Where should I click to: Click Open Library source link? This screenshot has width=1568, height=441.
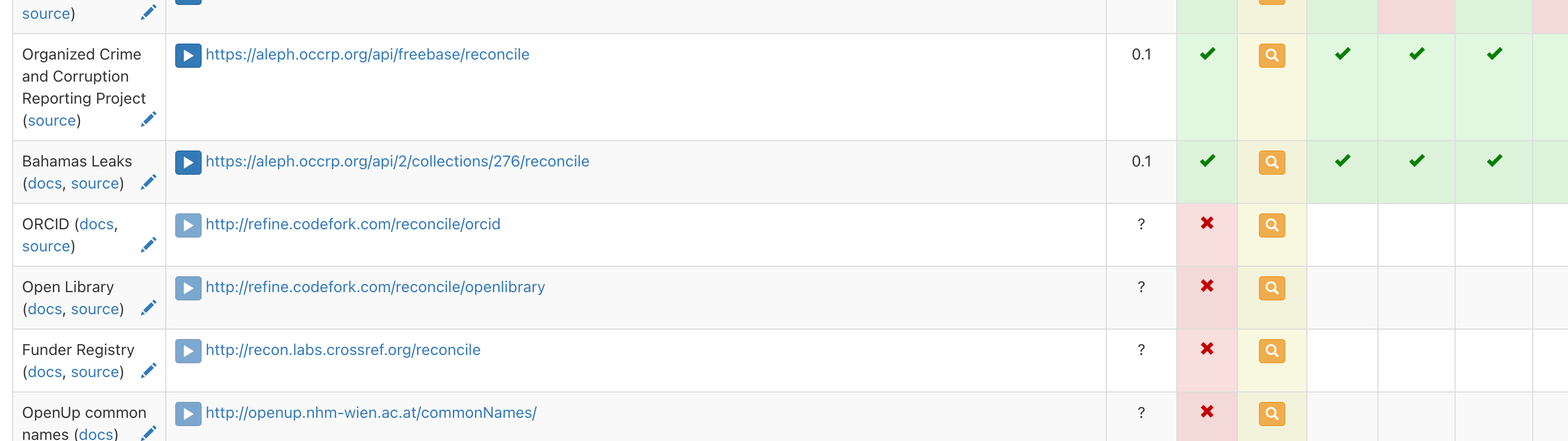(x=95, y=309)
